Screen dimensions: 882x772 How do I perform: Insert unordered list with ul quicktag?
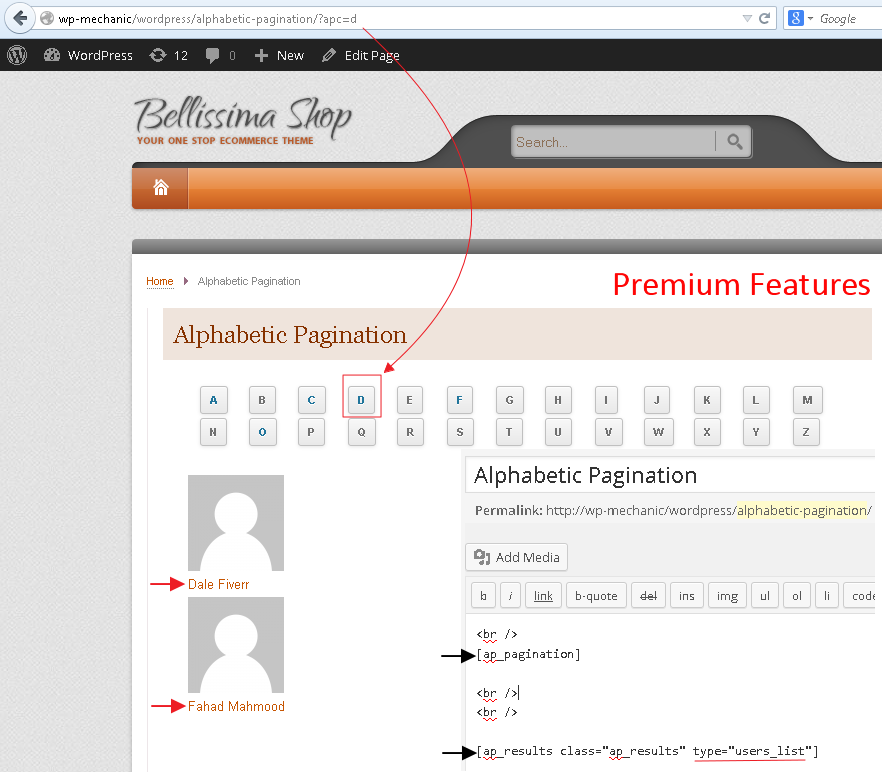tap(765, 596)
